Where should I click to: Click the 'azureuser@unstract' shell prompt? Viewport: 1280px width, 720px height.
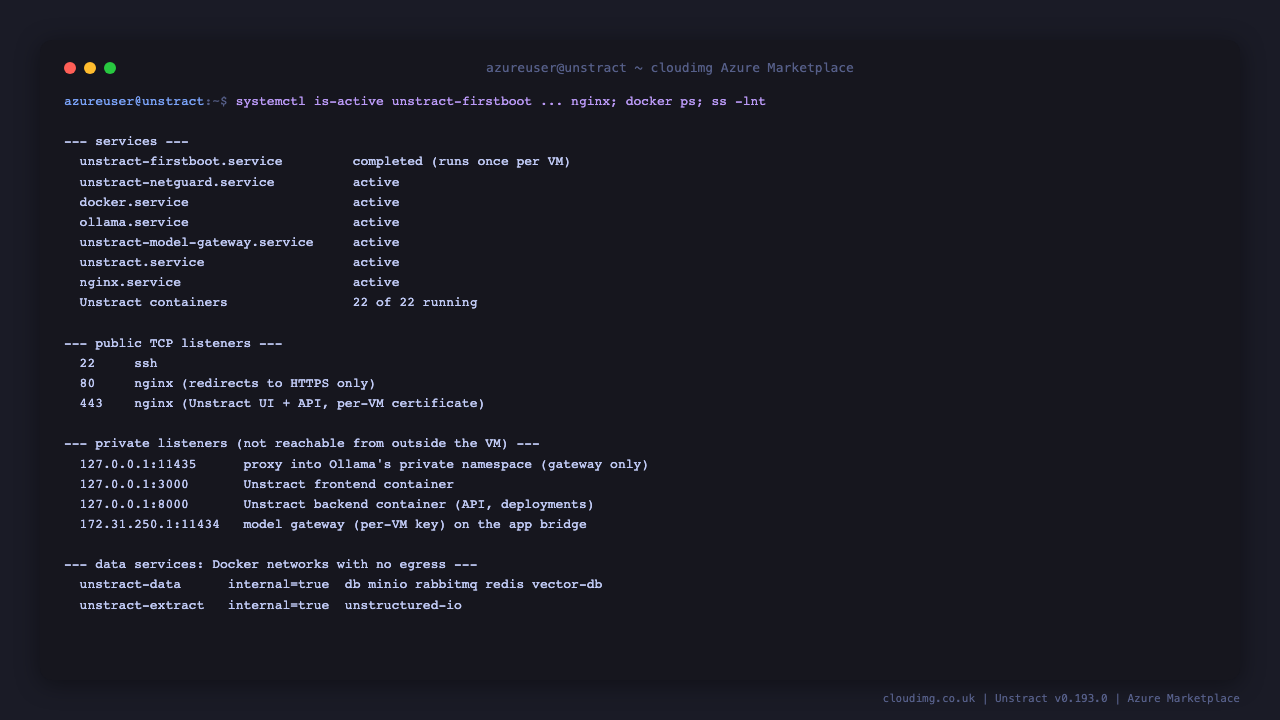click(x=134, y=102)
